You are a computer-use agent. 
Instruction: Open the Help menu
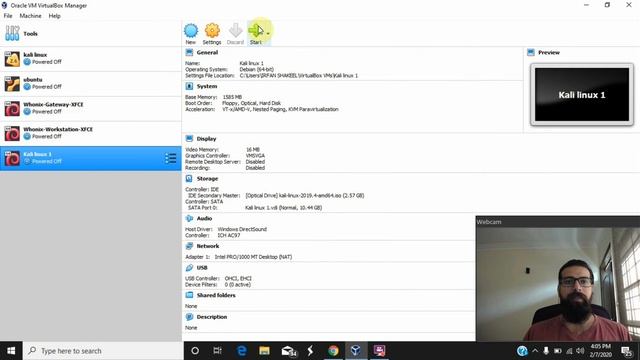(x=54, y=16)
